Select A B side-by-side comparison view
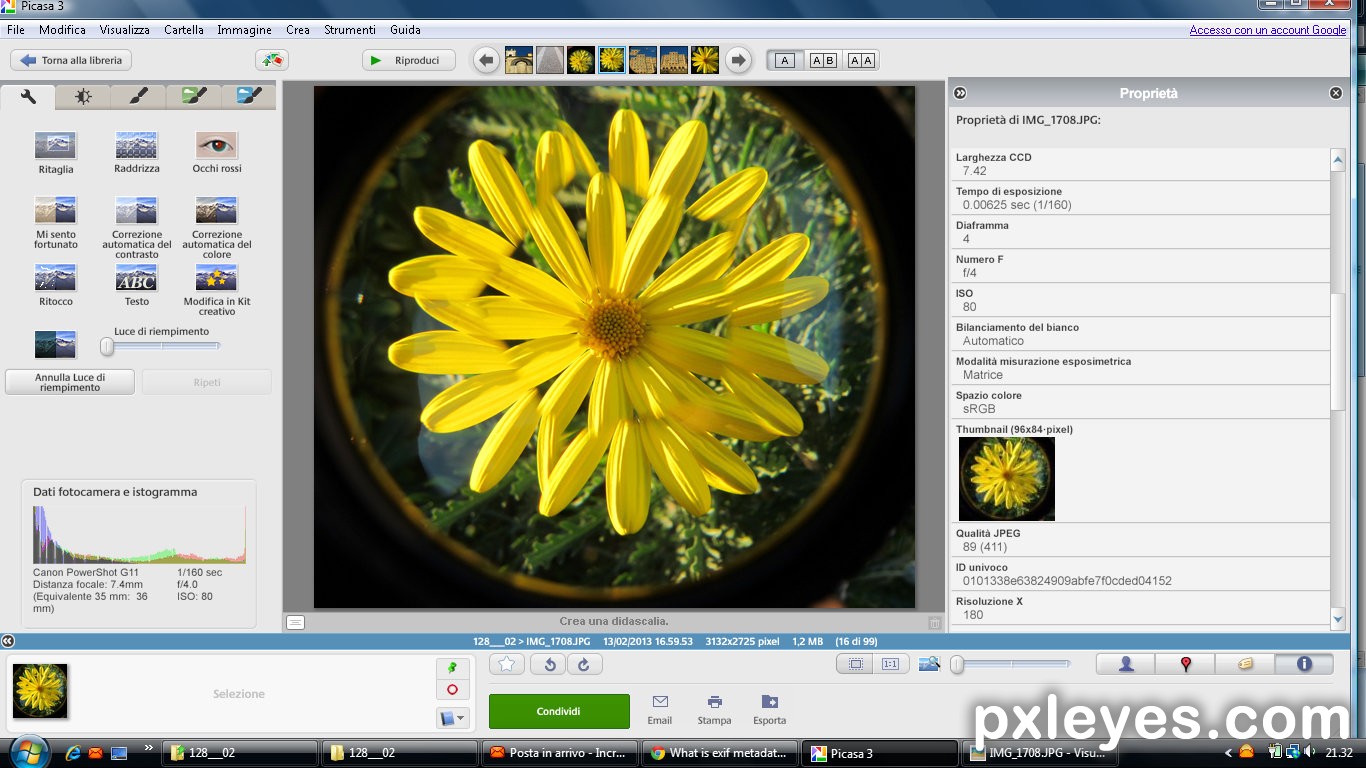This screenshot has width=1366, height=768. pyautogui.click(x=823, y=60)
